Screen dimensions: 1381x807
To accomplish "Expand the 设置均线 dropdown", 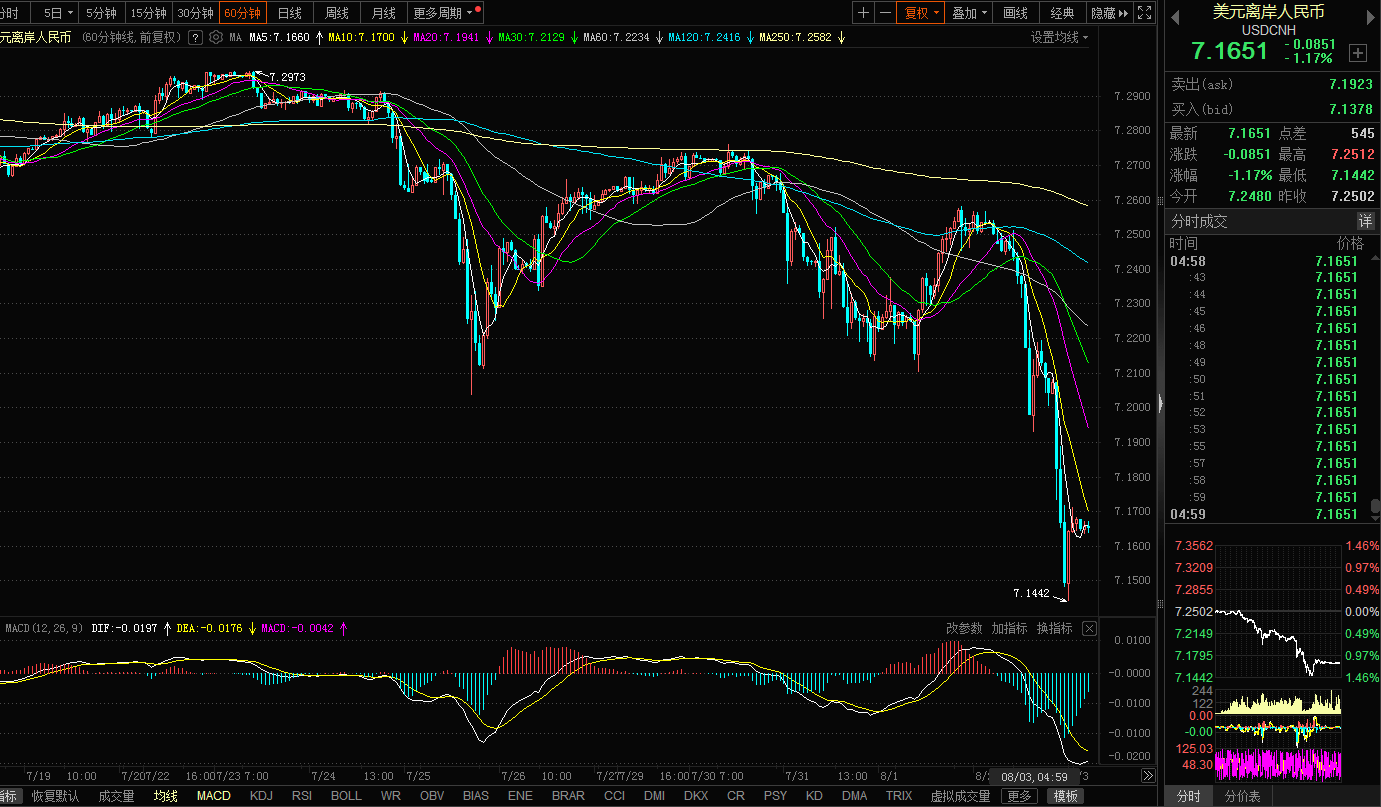I will pyautogui.click(x=1060, y=37).
